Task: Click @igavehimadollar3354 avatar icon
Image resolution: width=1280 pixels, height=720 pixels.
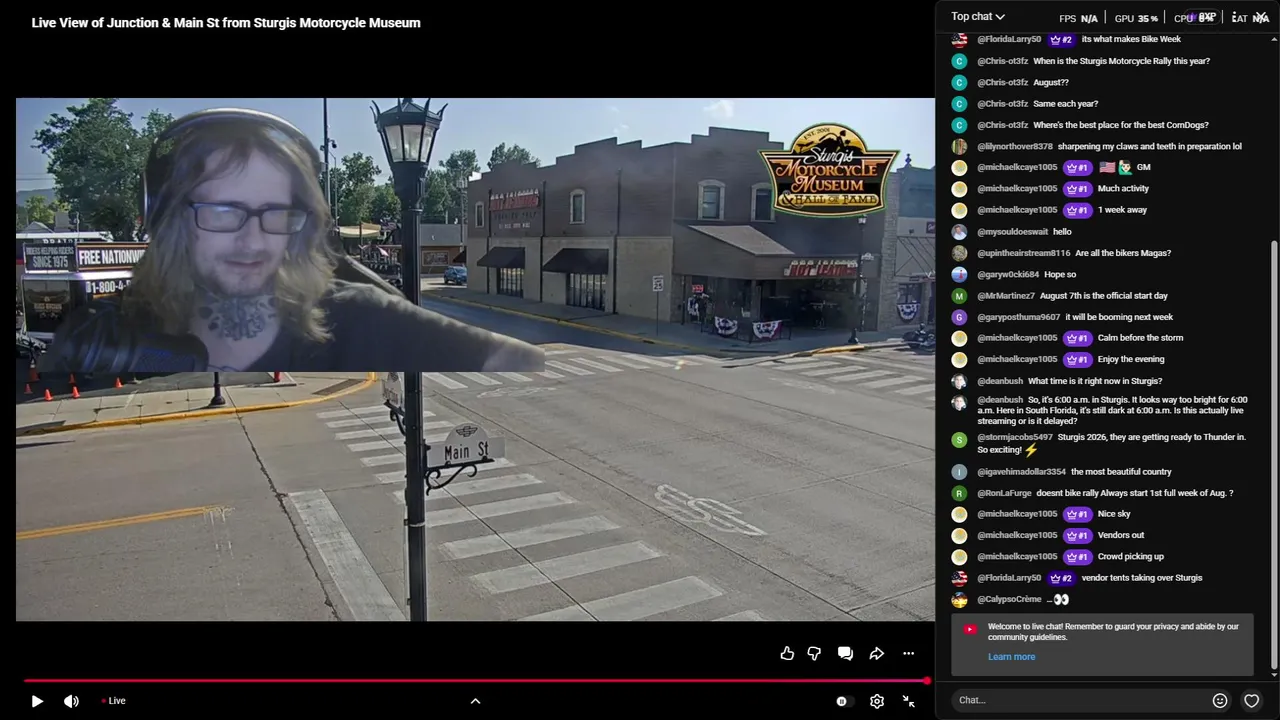Action: pyautogui.click(x=959, y=472)
